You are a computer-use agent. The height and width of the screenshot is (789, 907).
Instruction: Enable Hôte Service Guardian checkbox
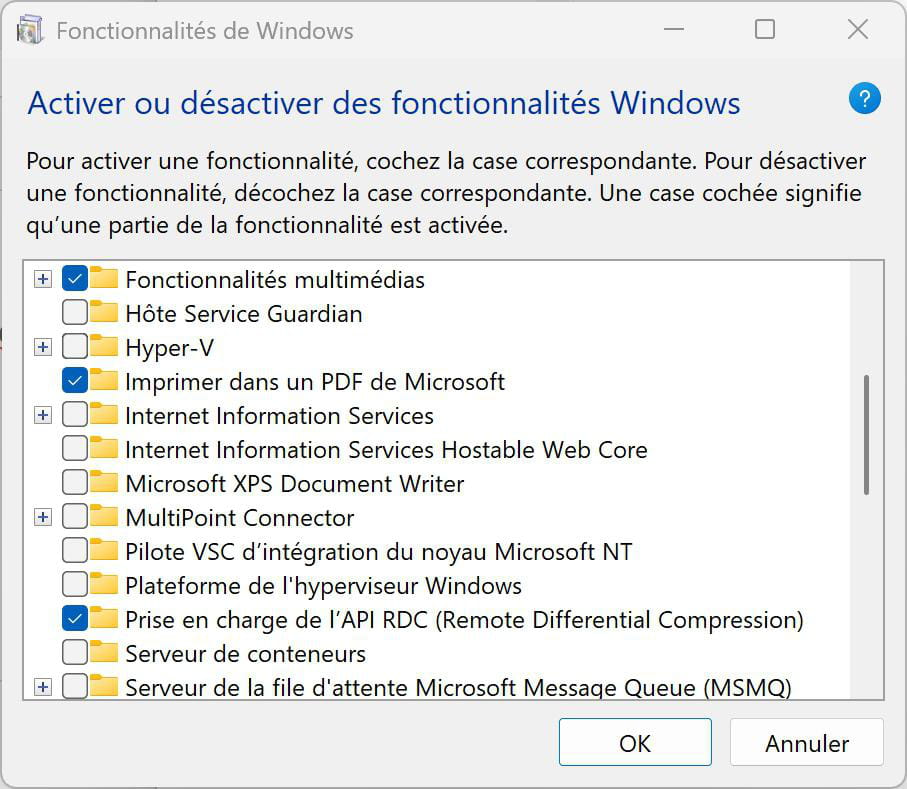point(75,313)
